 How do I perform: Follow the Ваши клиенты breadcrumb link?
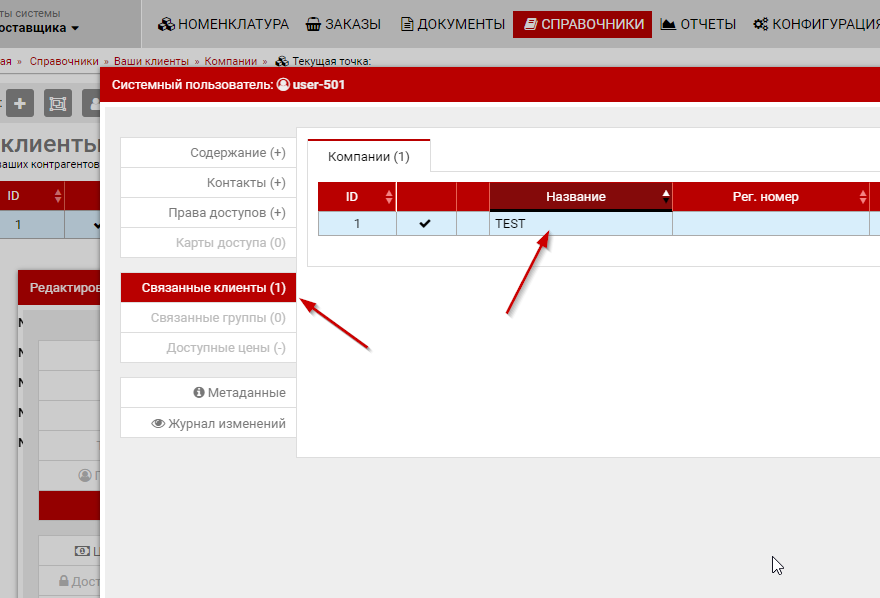click(151, 61)
